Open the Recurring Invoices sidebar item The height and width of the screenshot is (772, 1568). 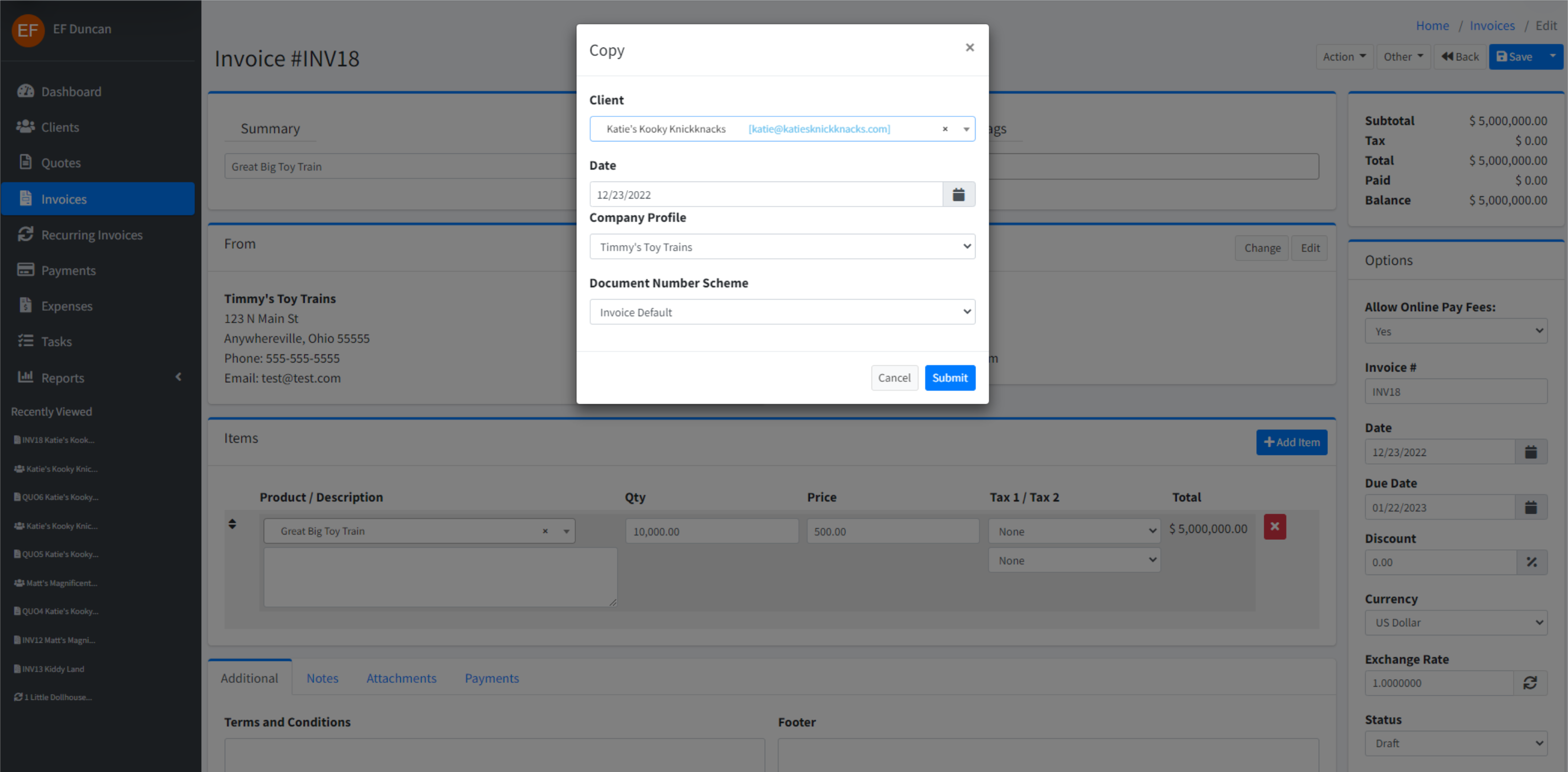(91, 235)
